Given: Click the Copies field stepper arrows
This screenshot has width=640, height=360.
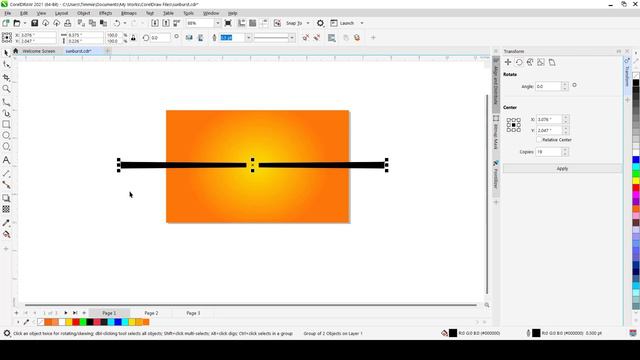Looking at the screenshot, I should [564, 152].
